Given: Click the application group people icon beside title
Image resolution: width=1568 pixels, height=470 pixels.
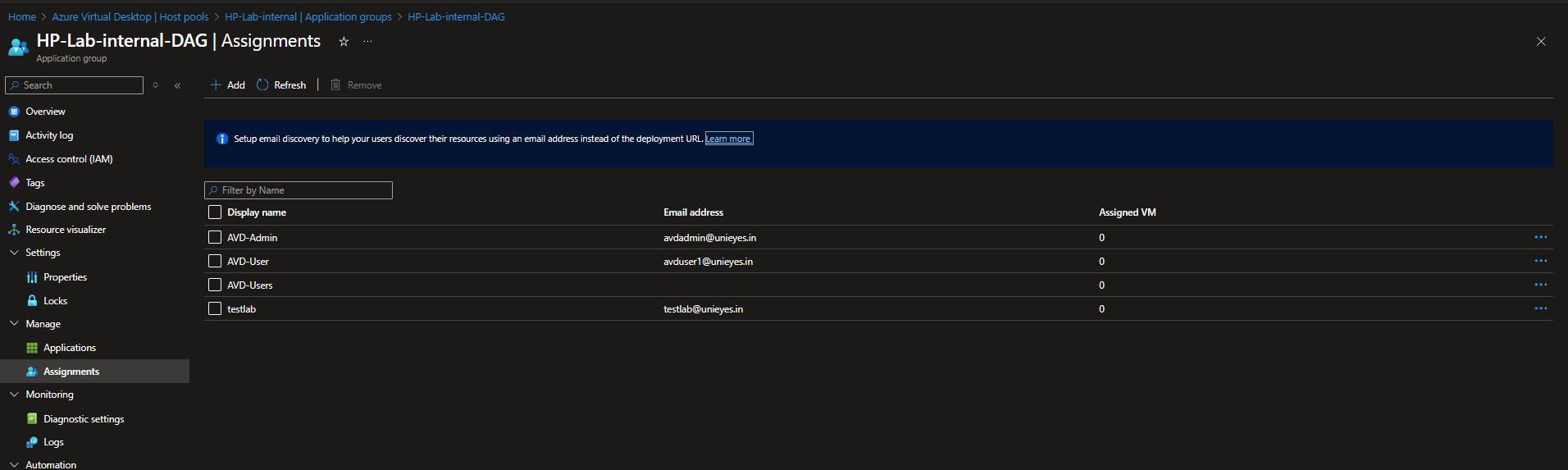Looking at the screenshot, I should point(18,47).
